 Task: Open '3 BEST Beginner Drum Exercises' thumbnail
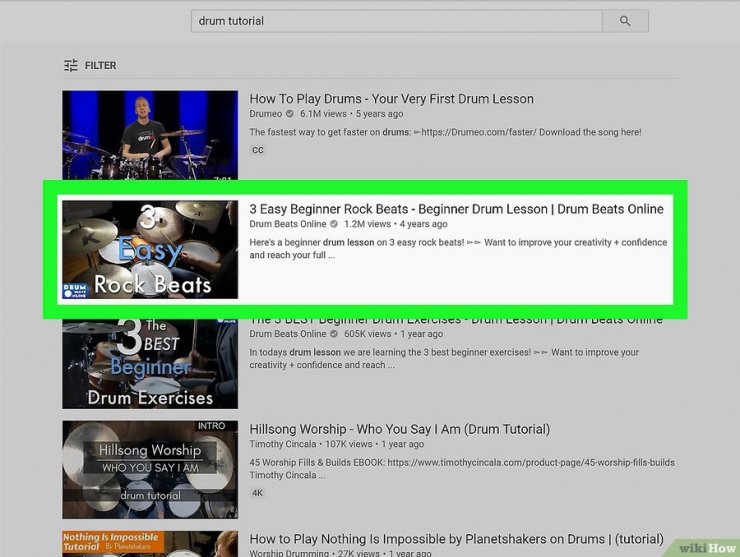(150, 363)
